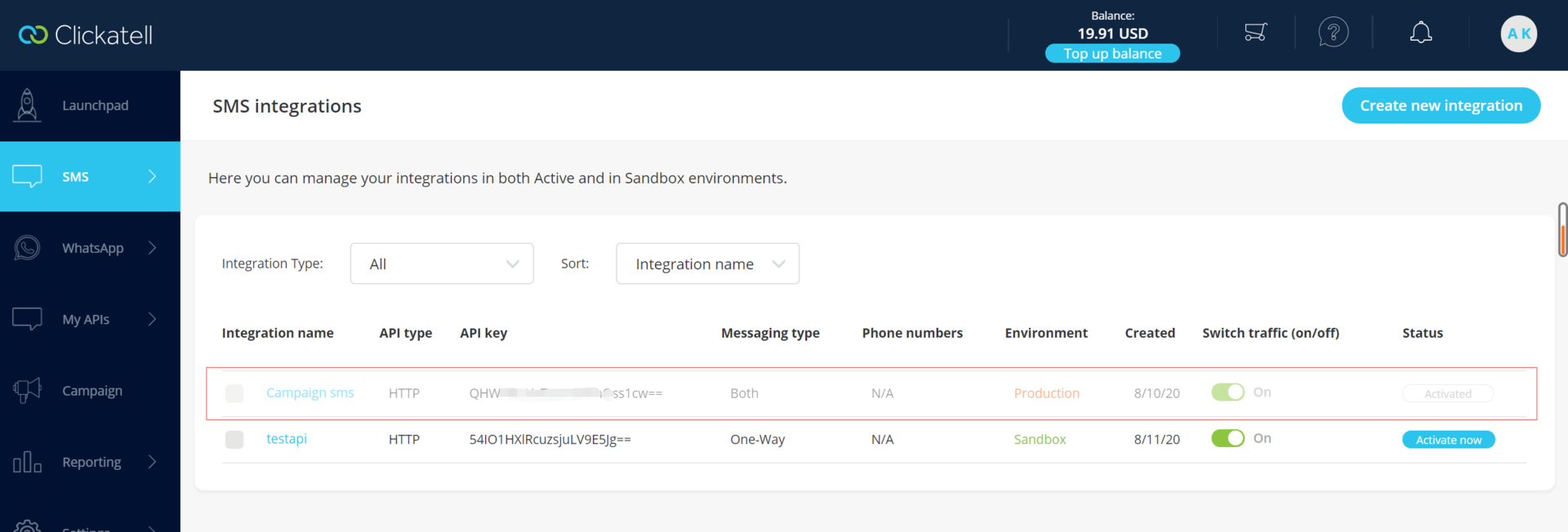1568x532 pixels.
Task: Click the Messaging type column header
Action: (x=770, y=333)
